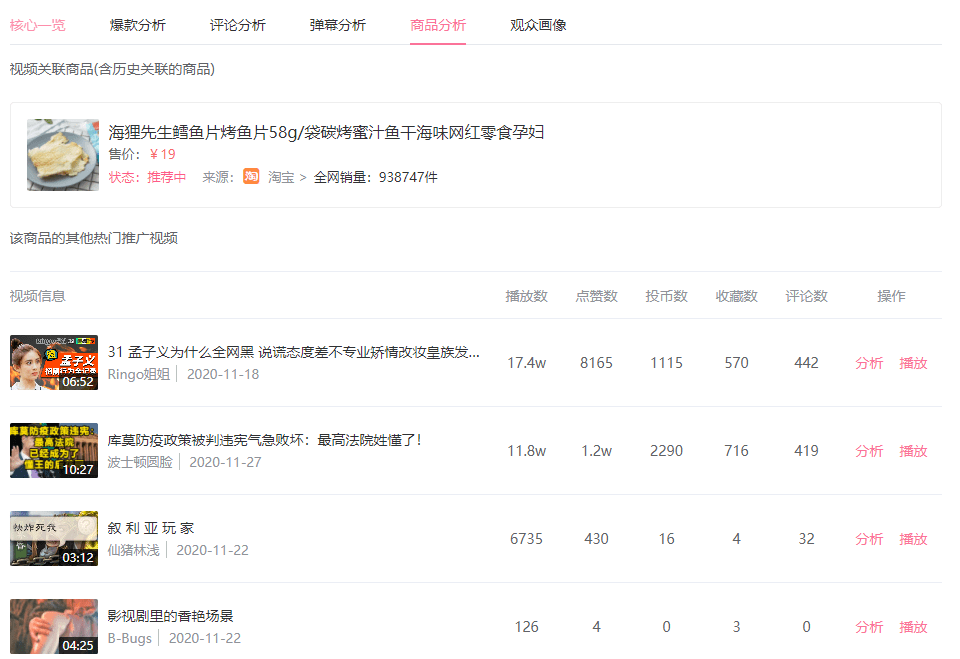Click 分析 for the 孟子义 video
The height and width of the screenshot is (659, 960).
coord(869,363)
